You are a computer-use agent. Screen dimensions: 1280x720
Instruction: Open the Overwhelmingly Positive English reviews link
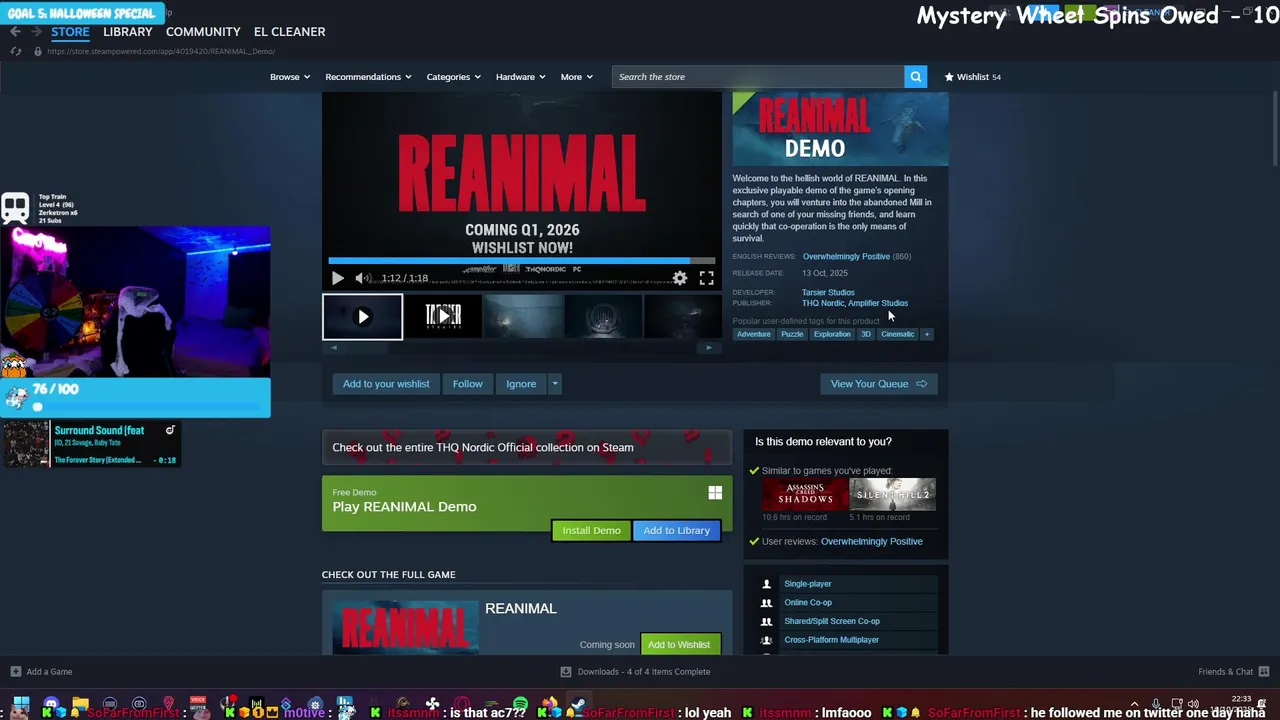(846, 257)
